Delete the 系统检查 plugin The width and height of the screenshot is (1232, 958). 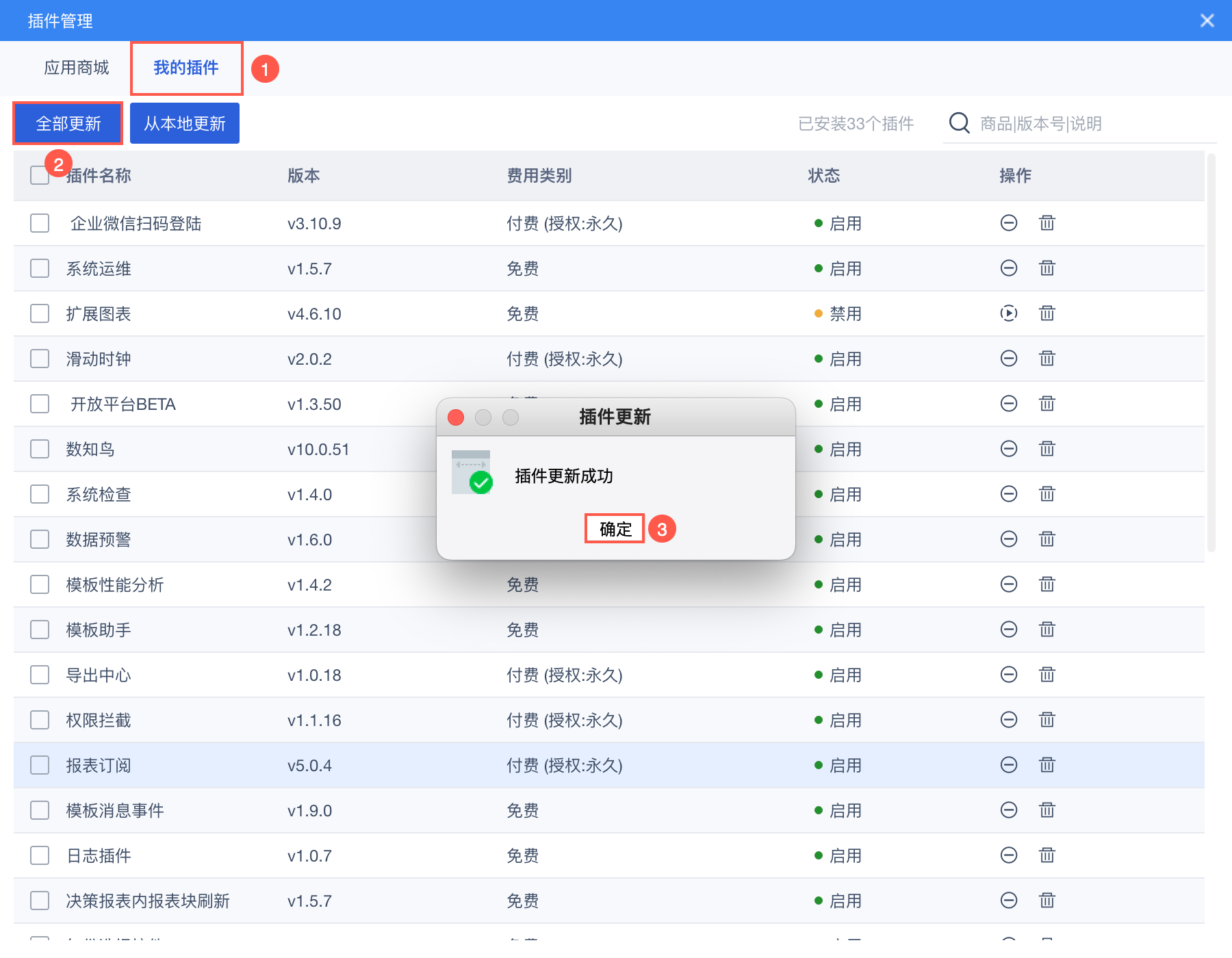coord(1047,494)
